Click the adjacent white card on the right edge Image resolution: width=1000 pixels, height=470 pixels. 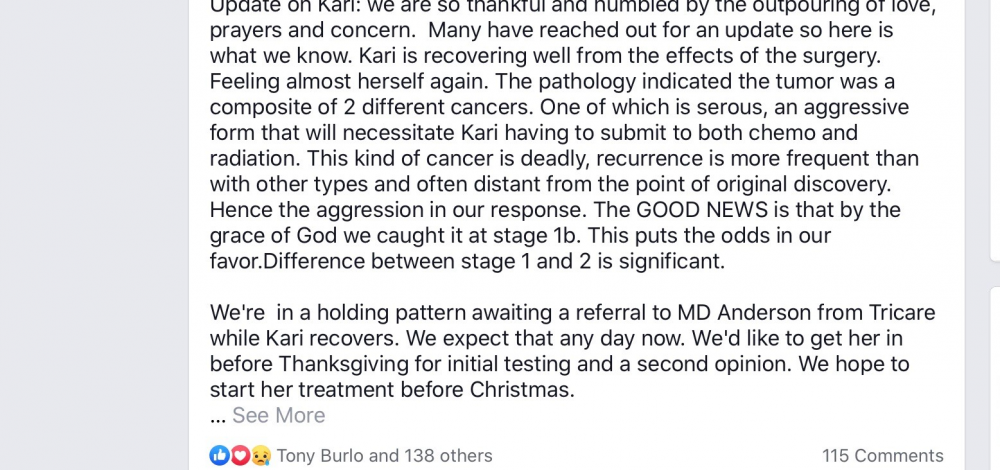coord(995,128)
